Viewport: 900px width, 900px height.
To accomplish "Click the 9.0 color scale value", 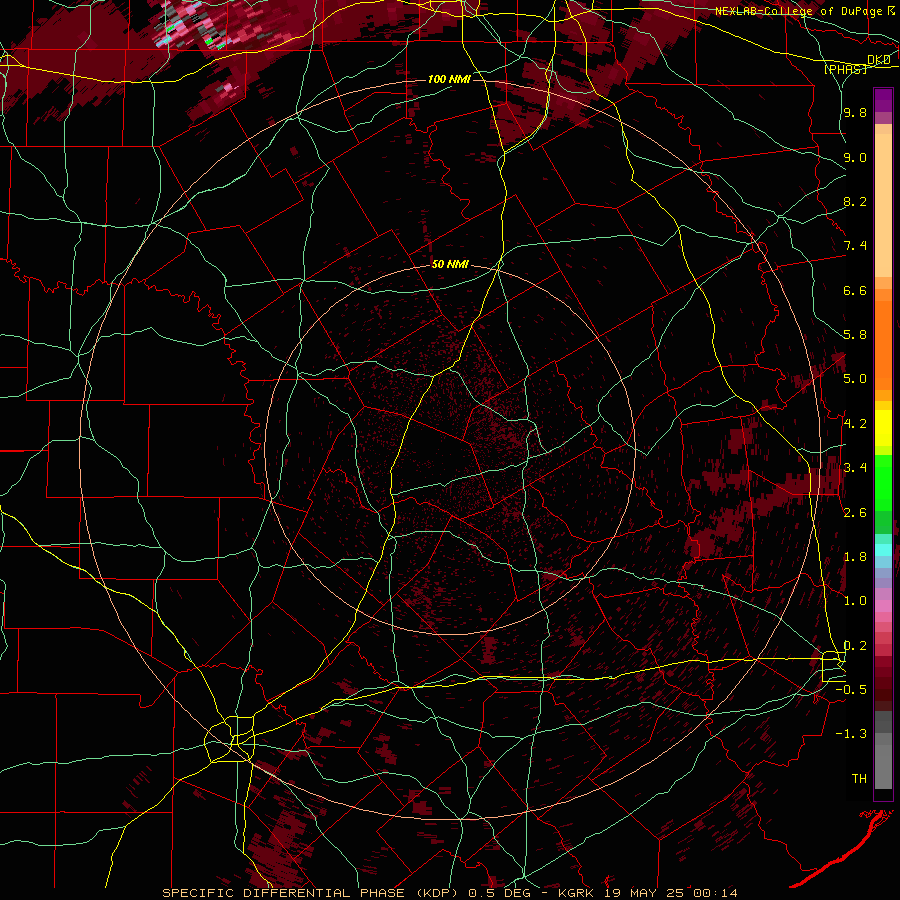I will tap(855, 157).
